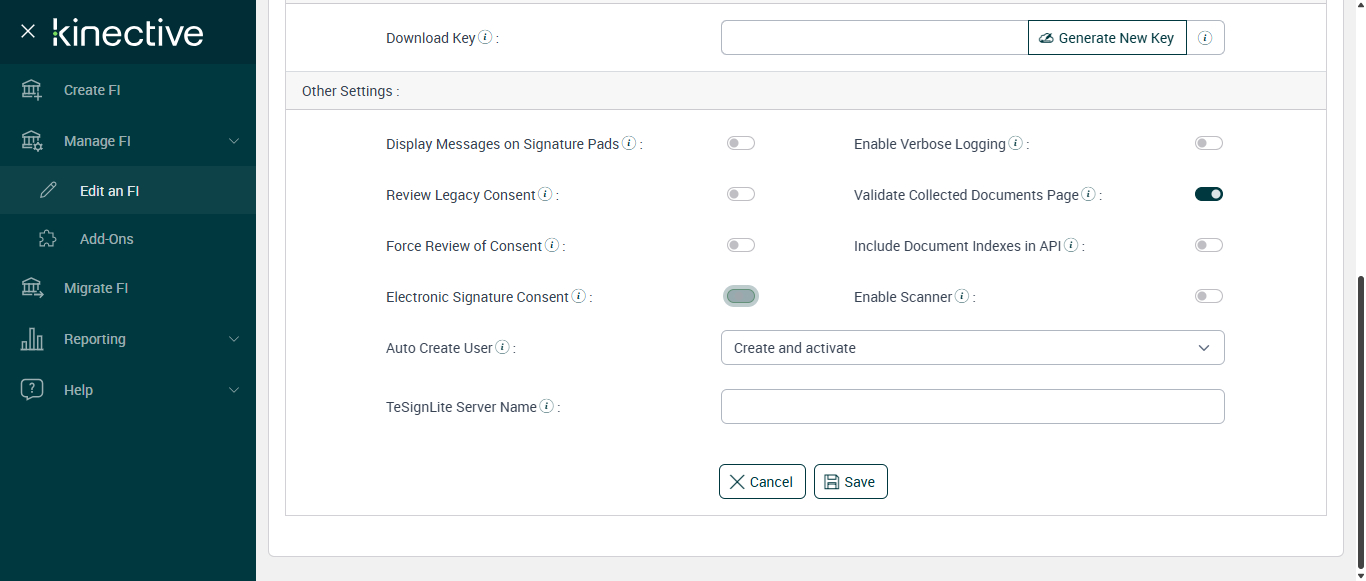Image resolution: width=1366 pixels, height=581 pixels.
Task: Toggle Display Messages on Signature Pads
Action: (741, 144)
